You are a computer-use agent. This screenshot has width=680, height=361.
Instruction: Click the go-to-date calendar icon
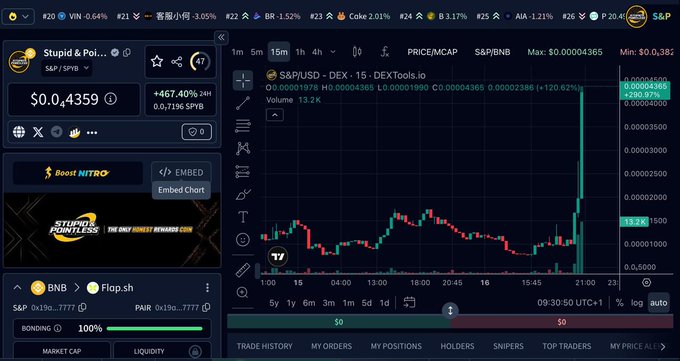coord(409,302)
